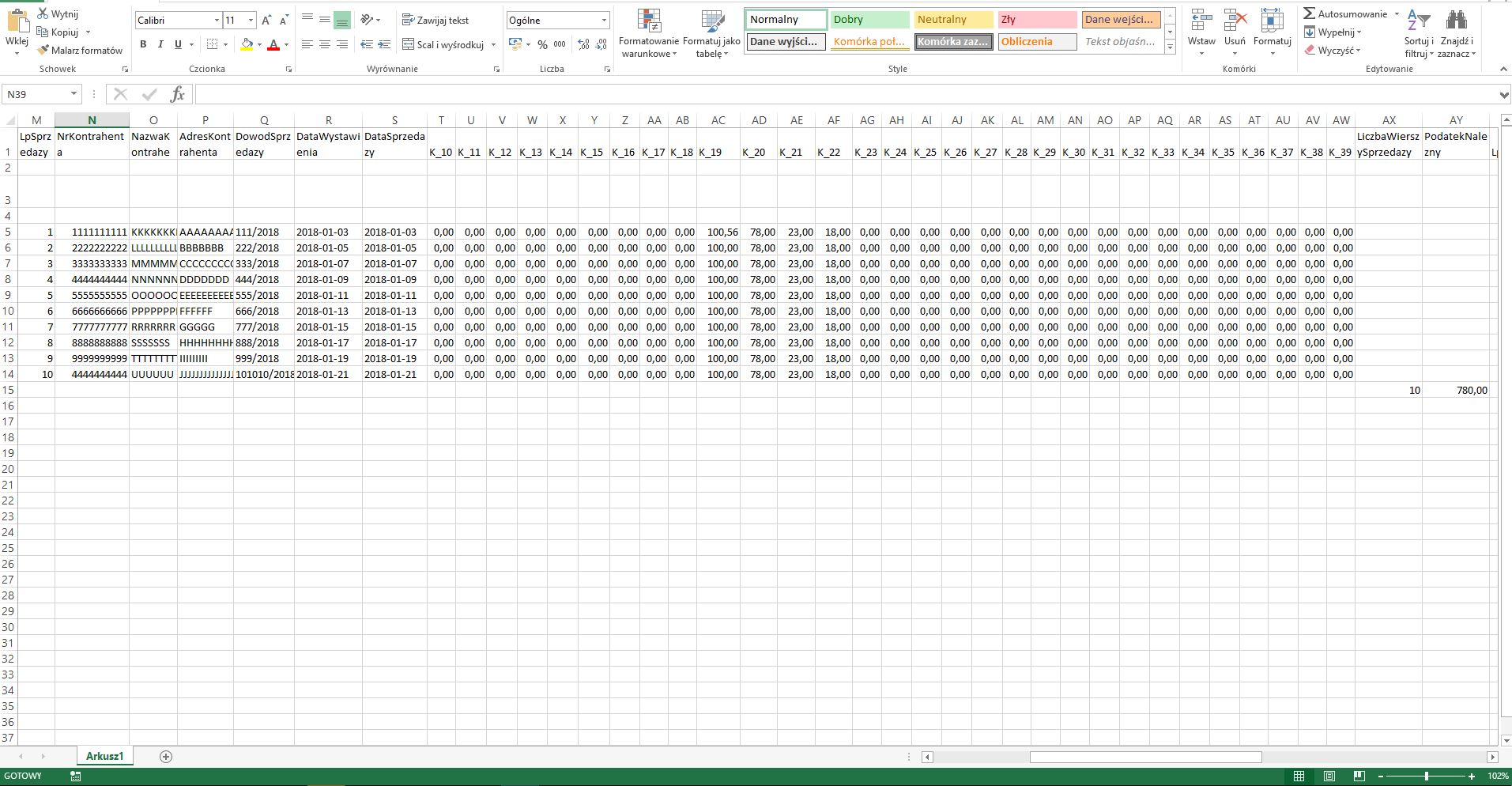Select the Arkusz1 sheet tab
Image resolution: width=1512 pixels, height=786 pixels.
tap(105, 757)
